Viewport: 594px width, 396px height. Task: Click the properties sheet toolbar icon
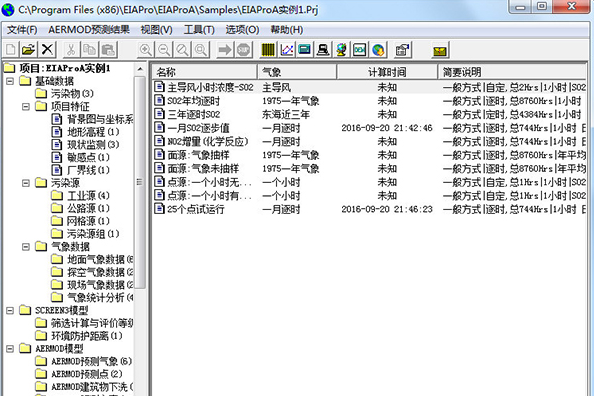[402, 50]
